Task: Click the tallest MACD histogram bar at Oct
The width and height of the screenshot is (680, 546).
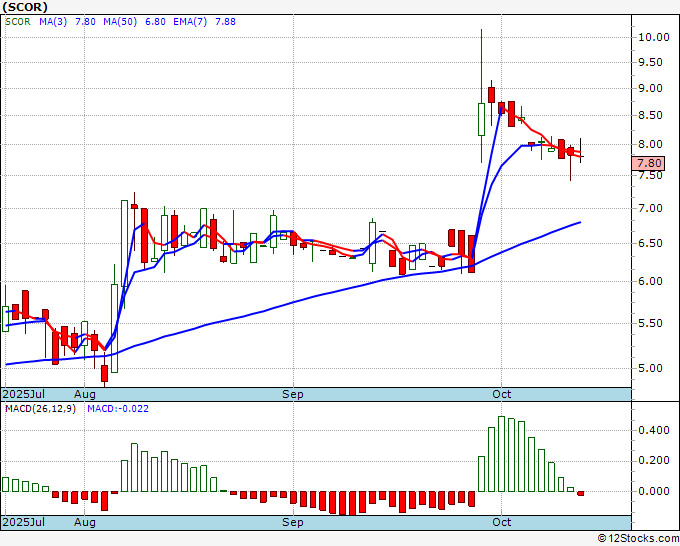Action: tap(501, 454)
